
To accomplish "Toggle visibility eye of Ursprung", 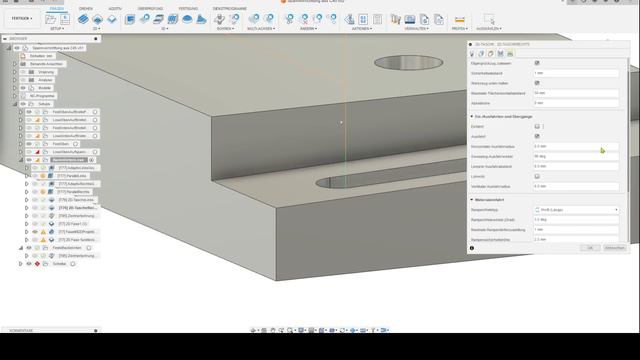I will pos(23,72).
